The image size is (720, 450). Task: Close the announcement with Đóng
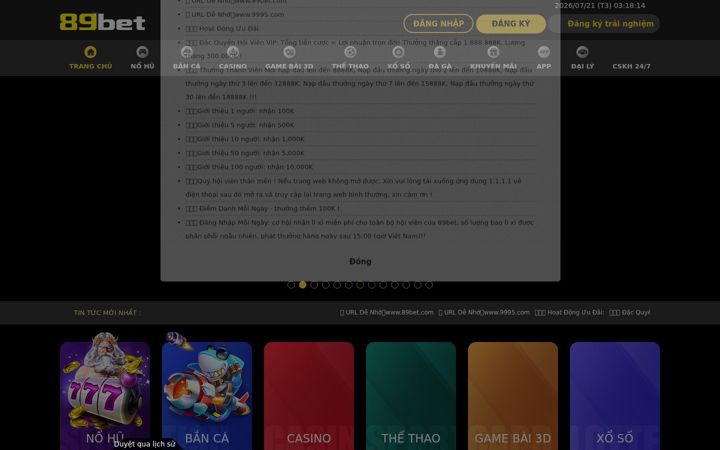coord(360,261)
